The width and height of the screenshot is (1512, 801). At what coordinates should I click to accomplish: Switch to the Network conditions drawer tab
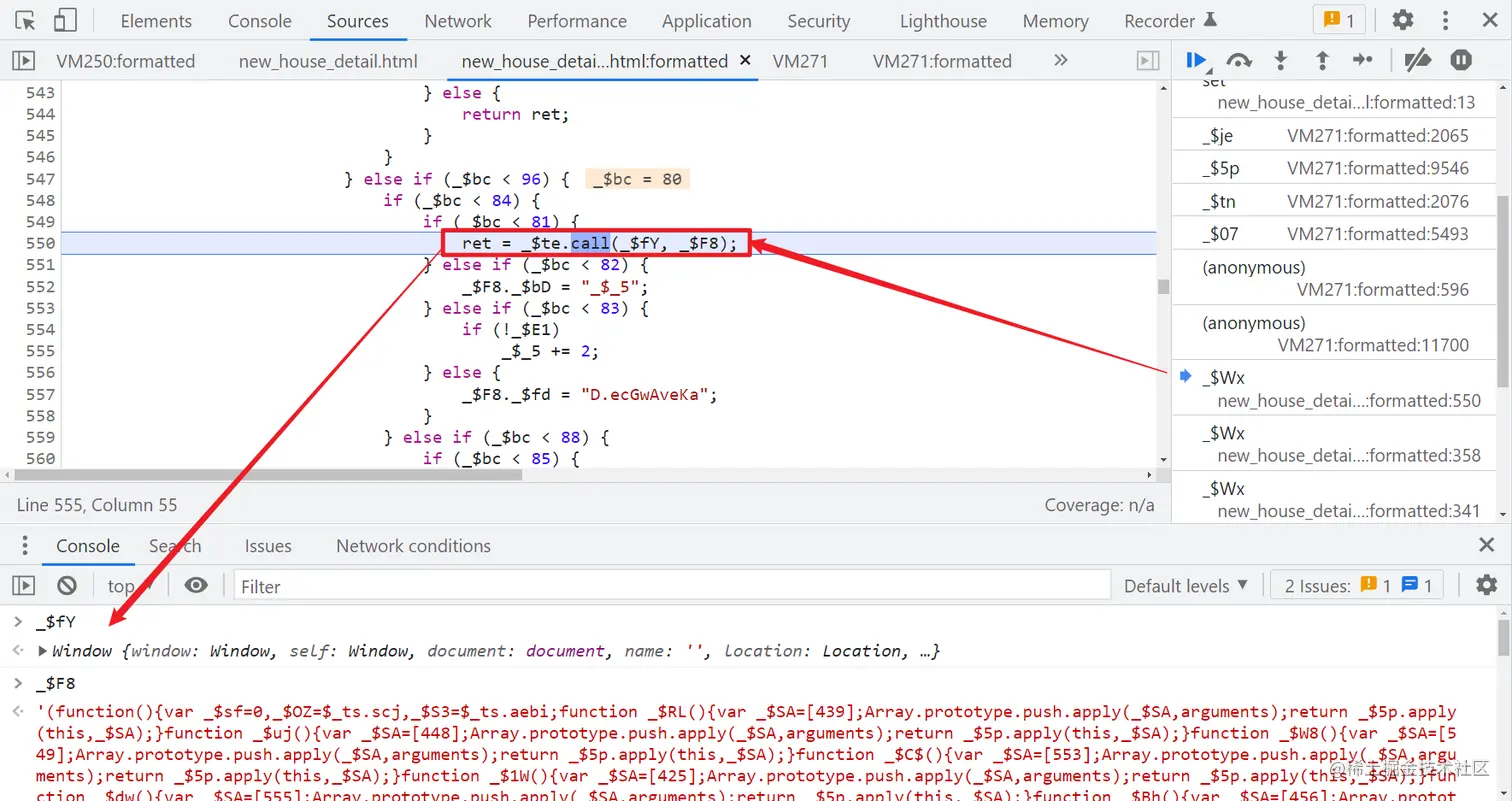(x=413, y=546)
